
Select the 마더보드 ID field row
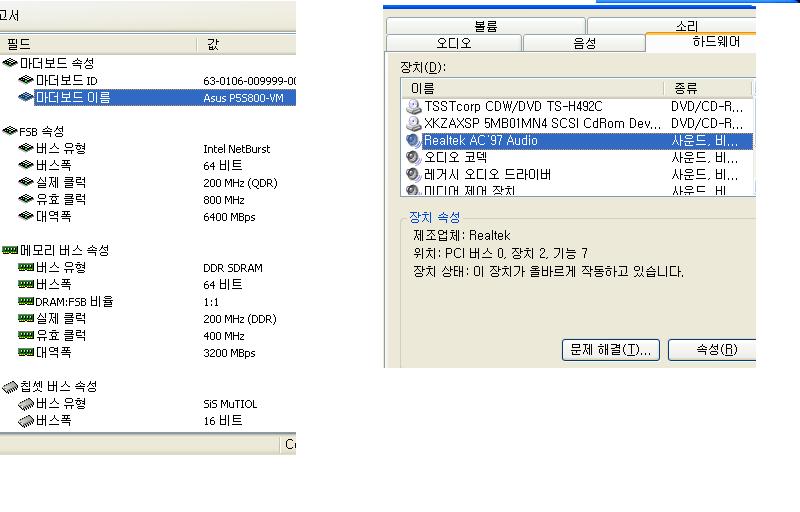click(148, 81)
